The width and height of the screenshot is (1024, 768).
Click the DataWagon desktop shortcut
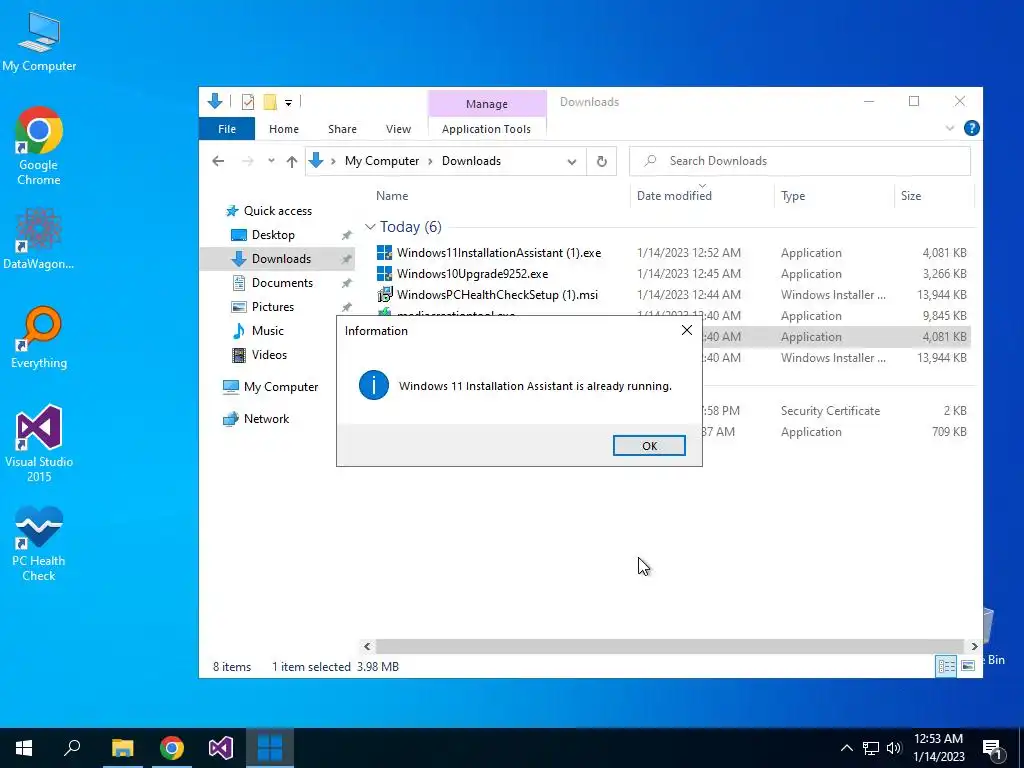pyautogui.click(x=39, y=238)
